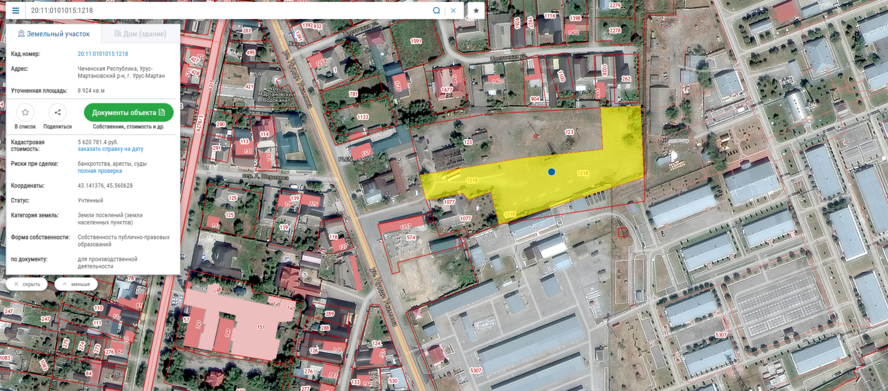The width and height of the screenshot is (888, 391).
Task: Select pink building parcel 151
Action: click(x=249, y=324)
